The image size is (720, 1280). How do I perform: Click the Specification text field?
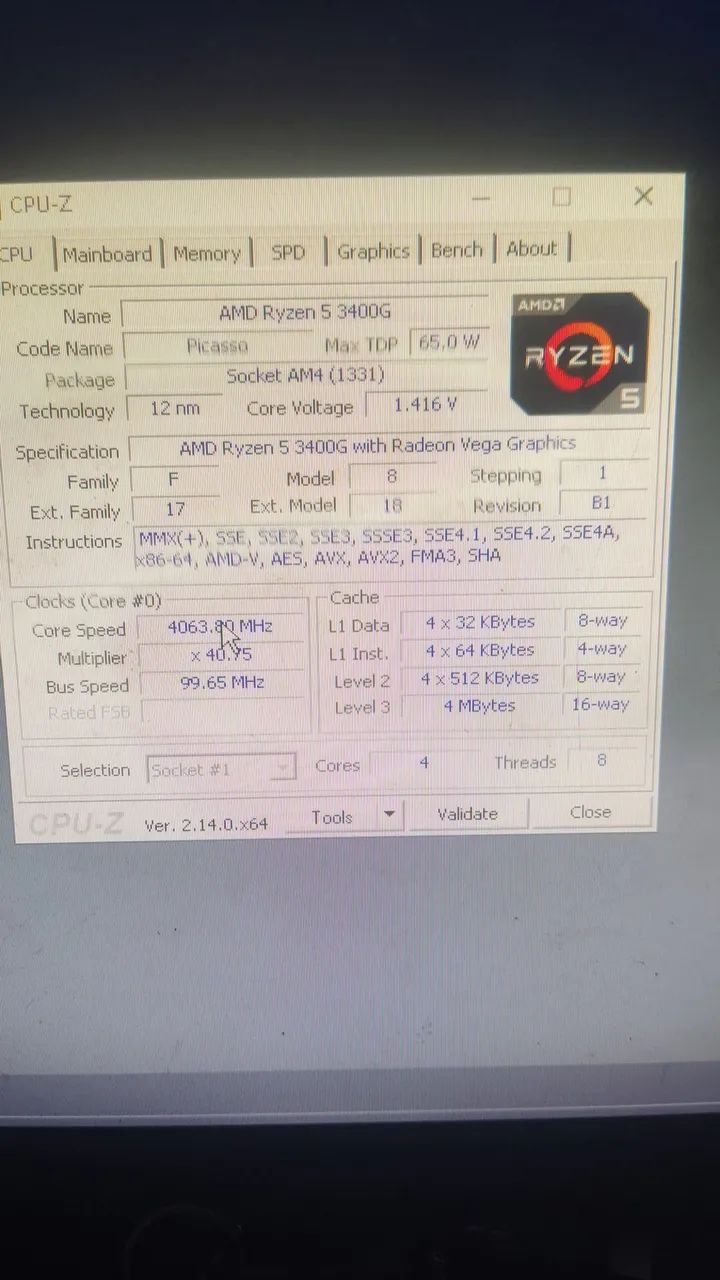coord(388,445)
